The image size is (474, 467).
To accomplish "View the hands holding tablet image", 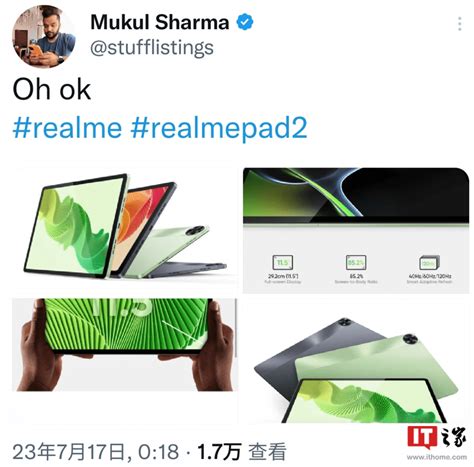I will tap(125, 344).
